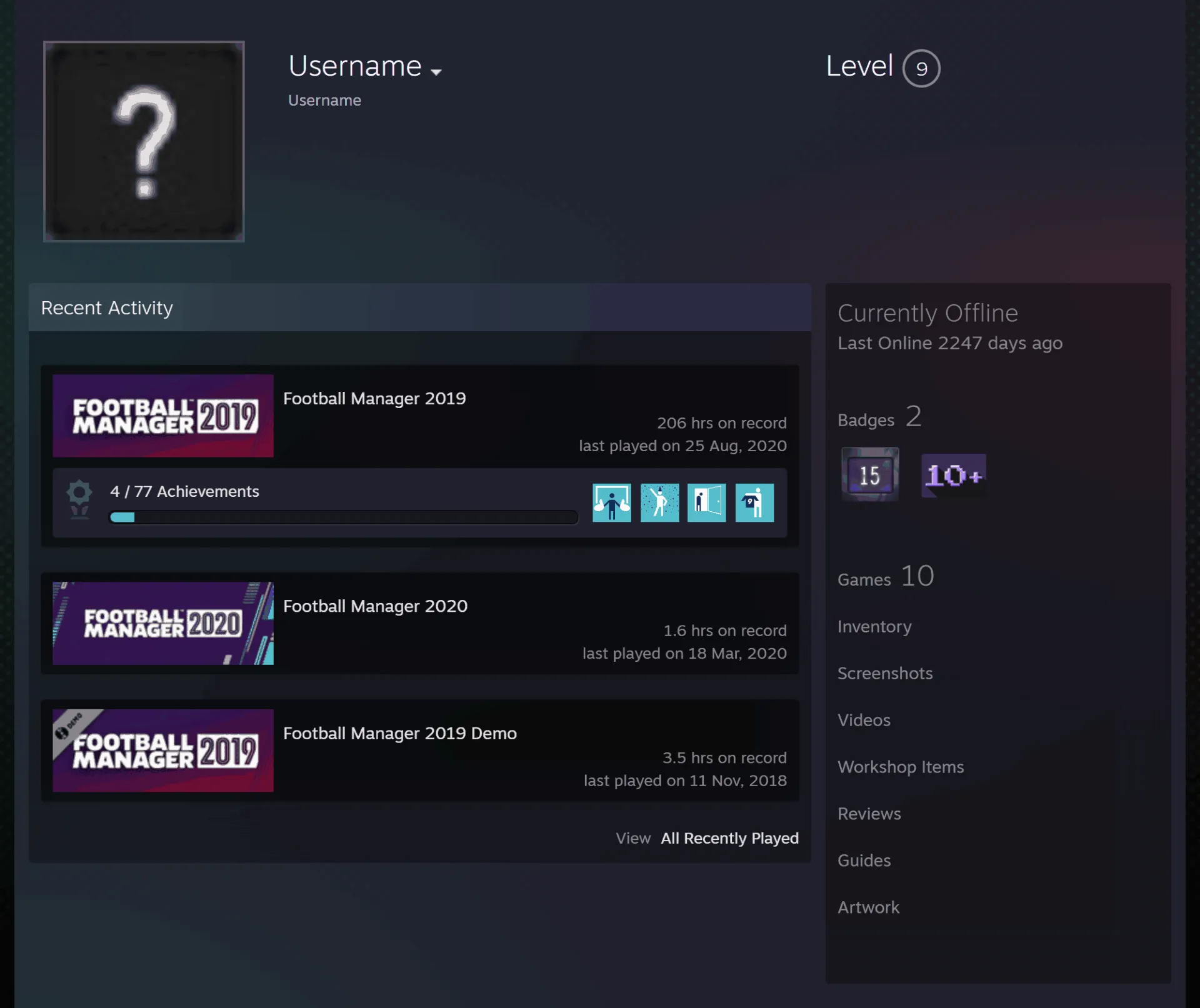The height and width of the screenshot is (1008, 1200).
Task: Open the door achievement icon
Action: pyautogui.click(x=706, y=502)
